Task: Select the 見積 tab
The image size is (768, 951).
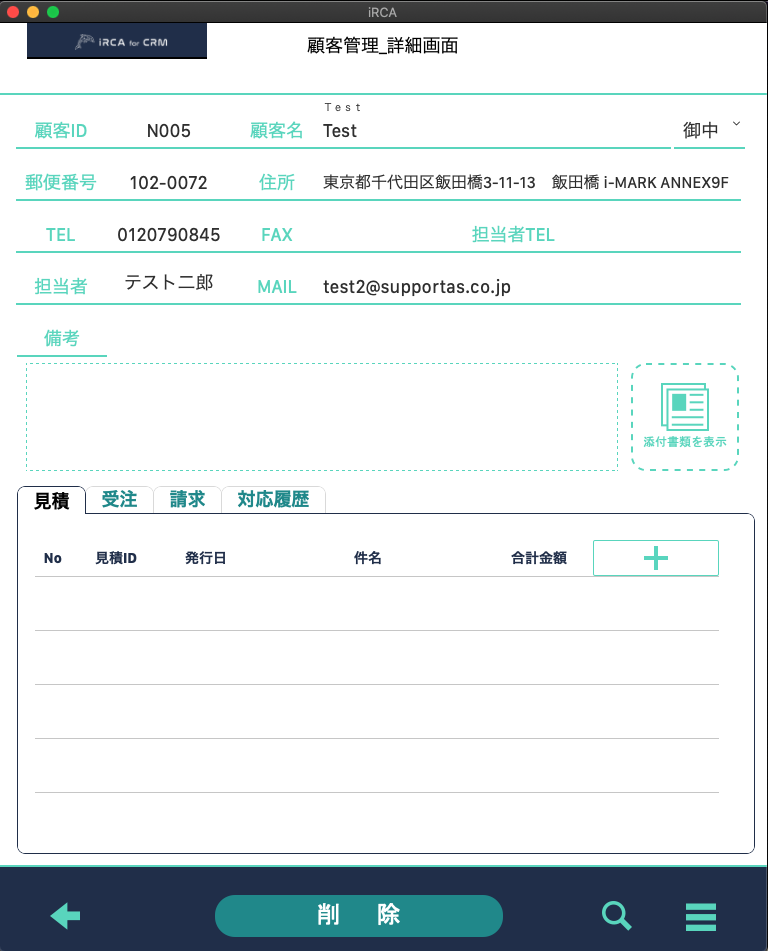Action: point(52,501)
